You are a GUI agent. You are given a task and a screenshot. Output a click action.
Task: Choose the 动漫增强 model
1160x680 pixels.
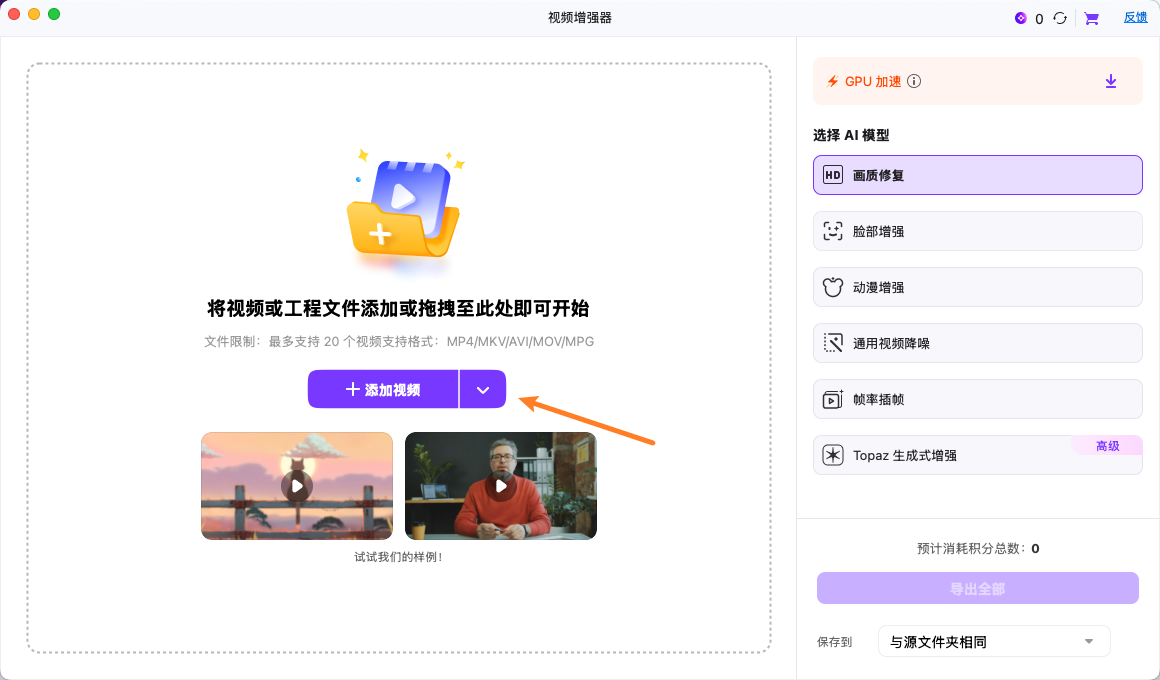977,287
